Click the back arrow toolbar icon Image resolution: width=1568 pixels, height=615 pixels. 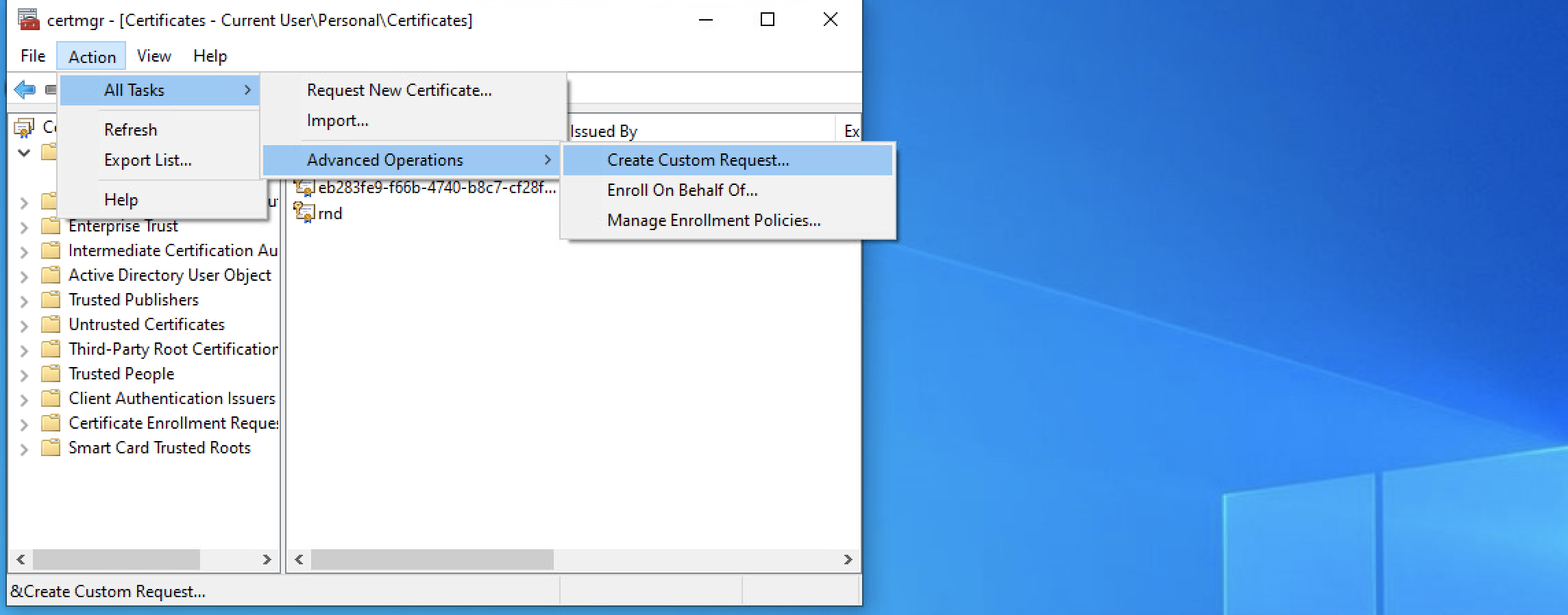(25, 89)
